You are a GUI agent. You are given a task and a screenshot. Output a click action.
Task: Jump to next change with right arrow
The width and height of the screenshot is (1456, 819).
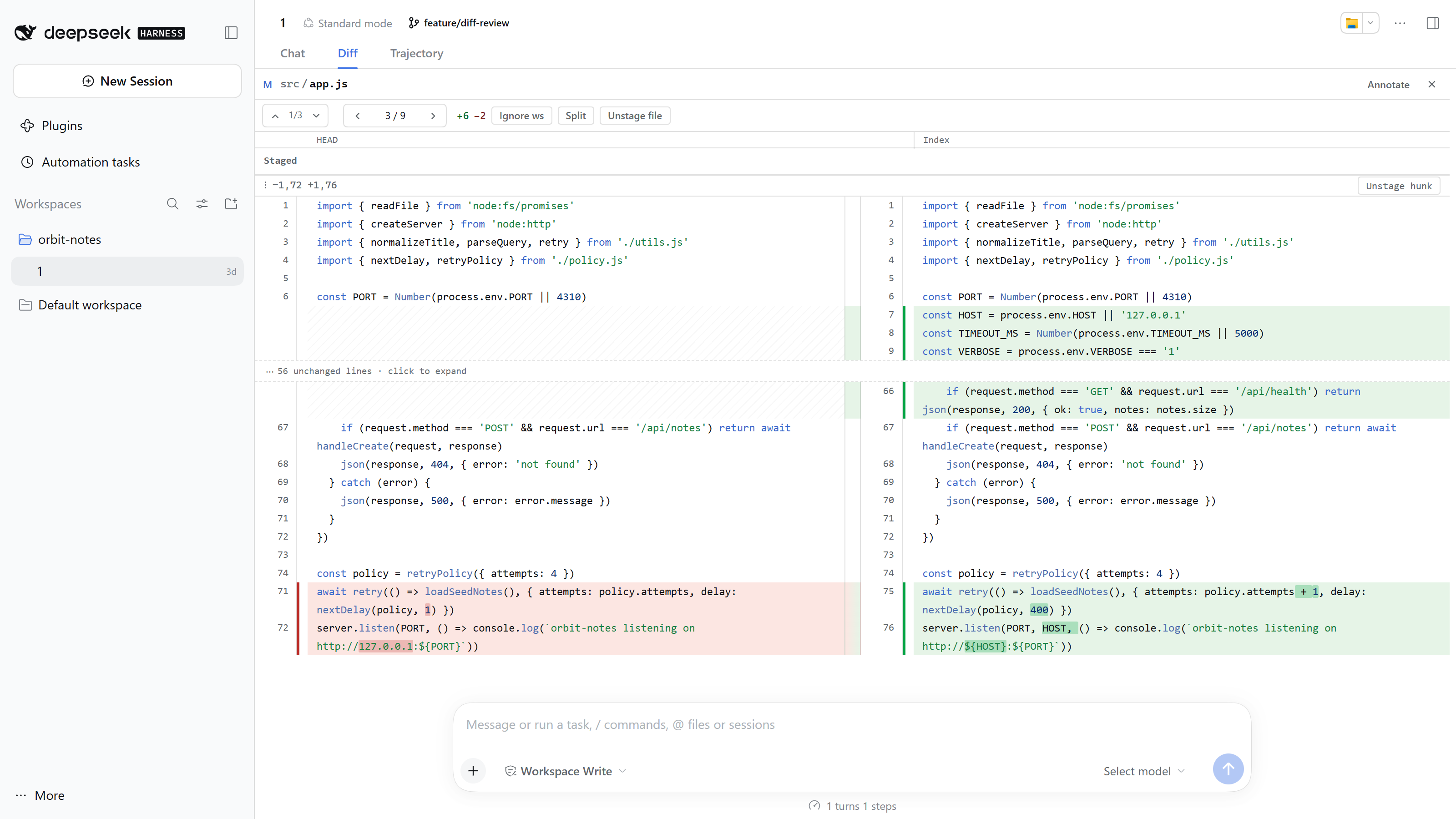(433, 116)
